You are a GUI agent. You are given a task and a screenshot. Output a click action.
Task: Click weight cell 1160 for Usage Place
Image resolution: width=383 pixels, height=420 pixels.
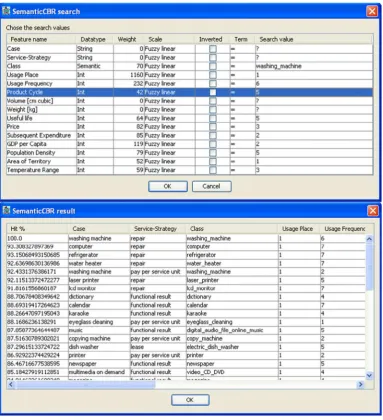pos(128,75)
